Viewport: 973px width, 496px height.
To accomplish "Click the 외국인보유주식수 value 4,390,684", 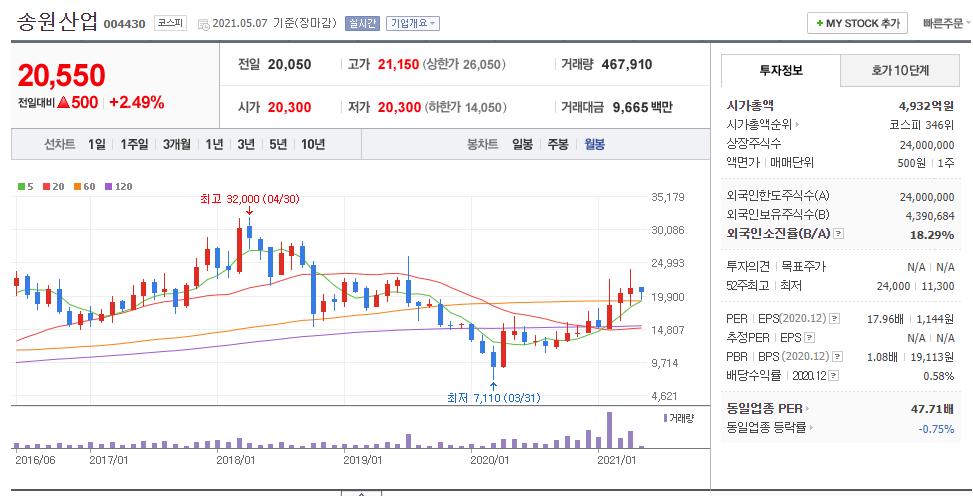I will [x=930, y=215].
